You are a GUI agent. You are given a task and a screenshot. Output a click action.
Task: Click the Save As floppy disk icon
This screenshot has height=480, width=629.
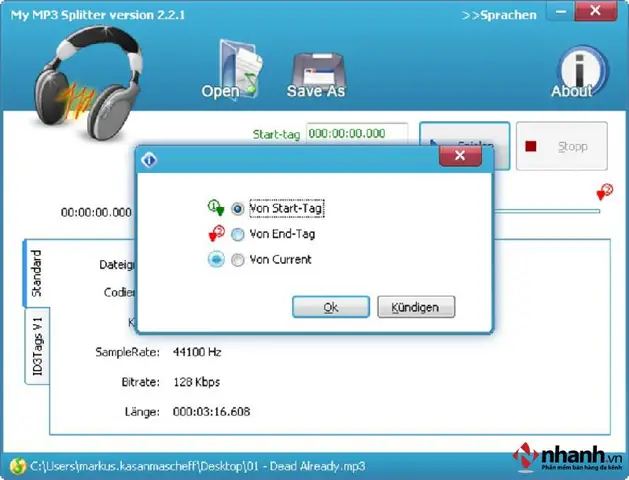316,75
